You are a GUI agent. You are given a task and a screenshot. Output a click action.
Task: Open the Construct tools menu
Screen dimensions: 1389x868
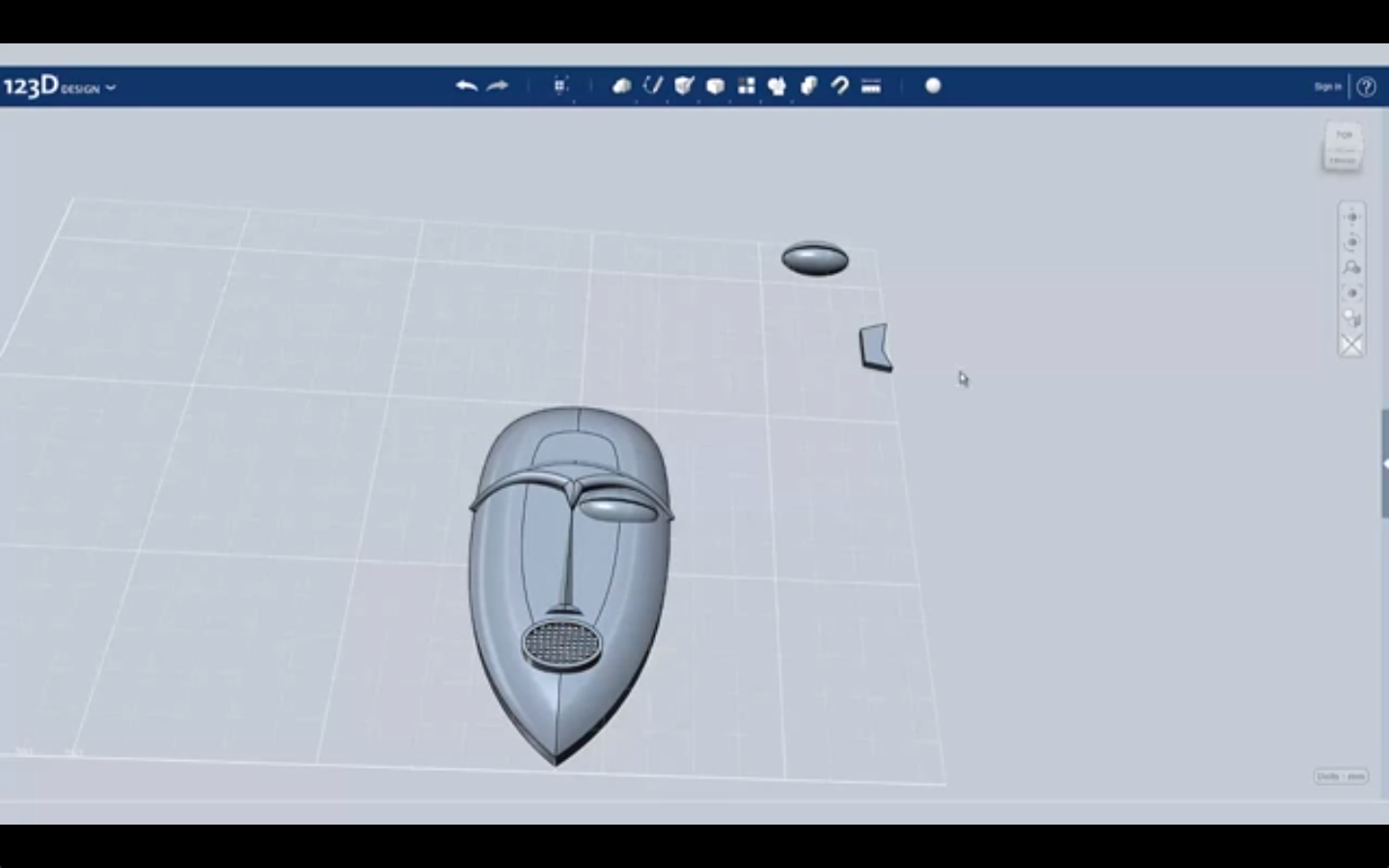pos(684,86)
